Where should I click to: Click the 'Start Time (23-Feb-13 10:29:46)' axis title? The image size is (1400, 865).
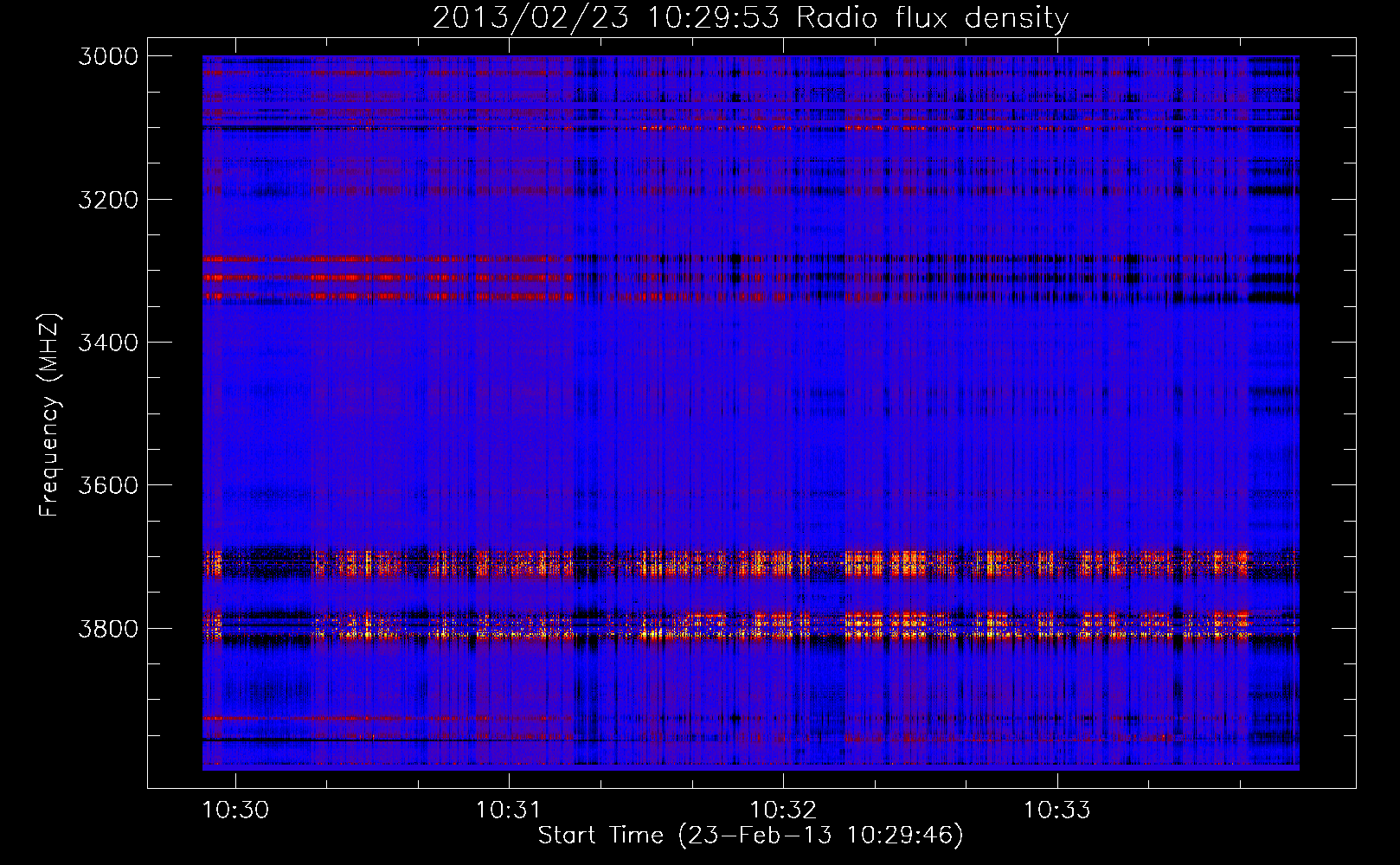[x=750, y=836]
